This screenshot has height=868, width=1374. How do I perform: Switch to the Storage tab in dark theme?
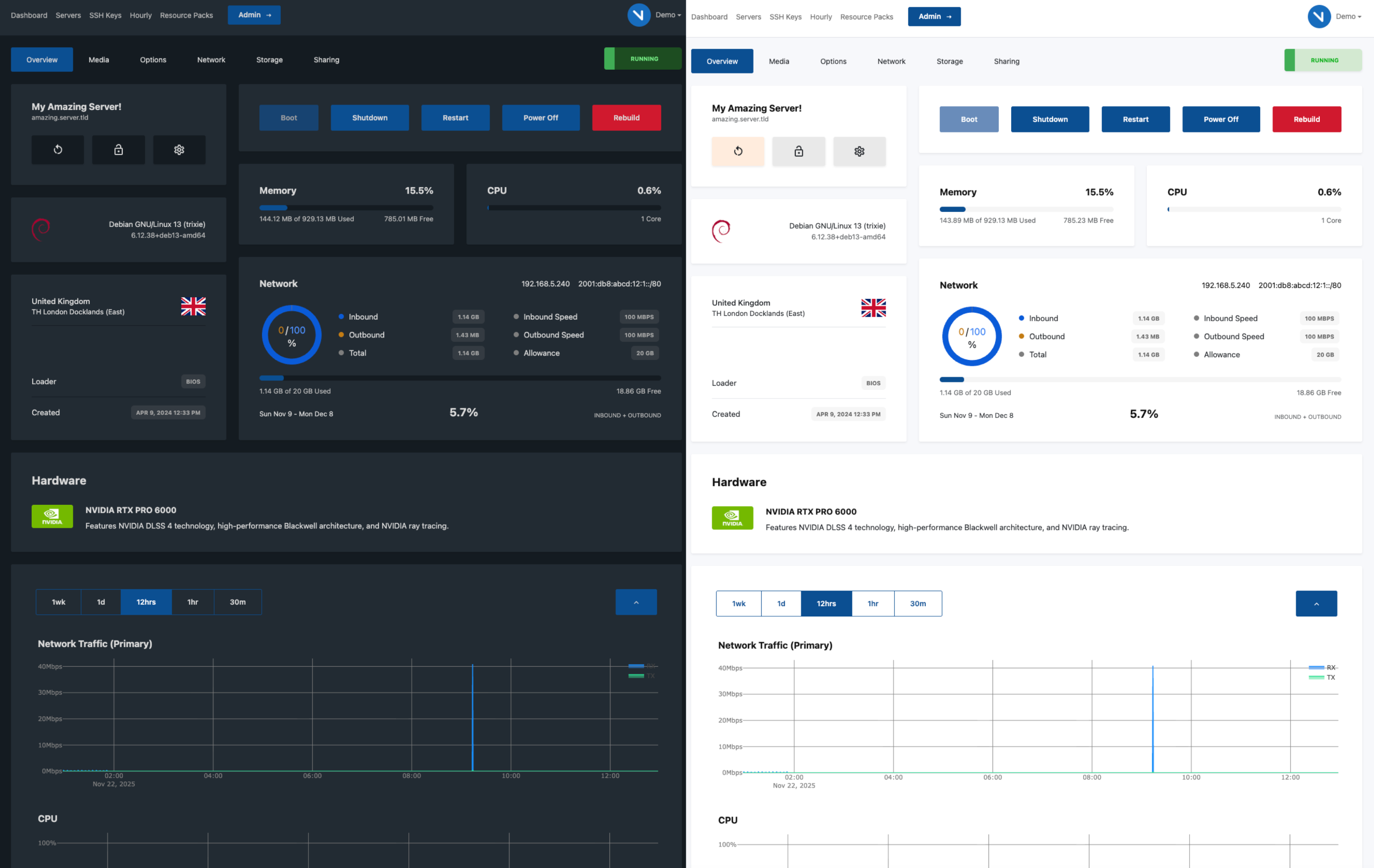[x=269, y=60]
